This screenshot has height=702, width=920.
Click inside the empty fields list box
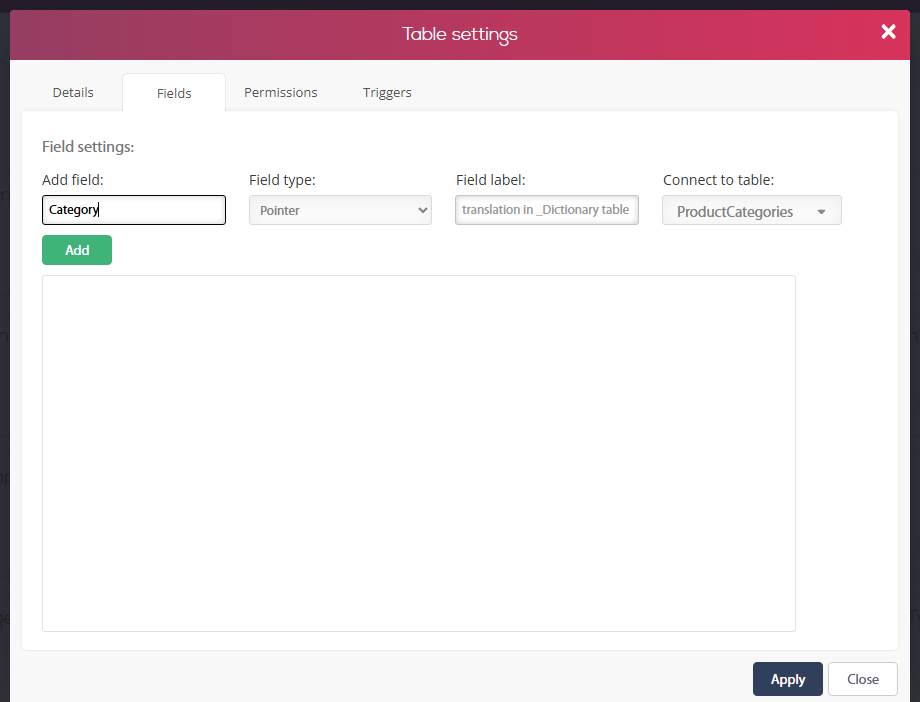click(x=419, y=454)
